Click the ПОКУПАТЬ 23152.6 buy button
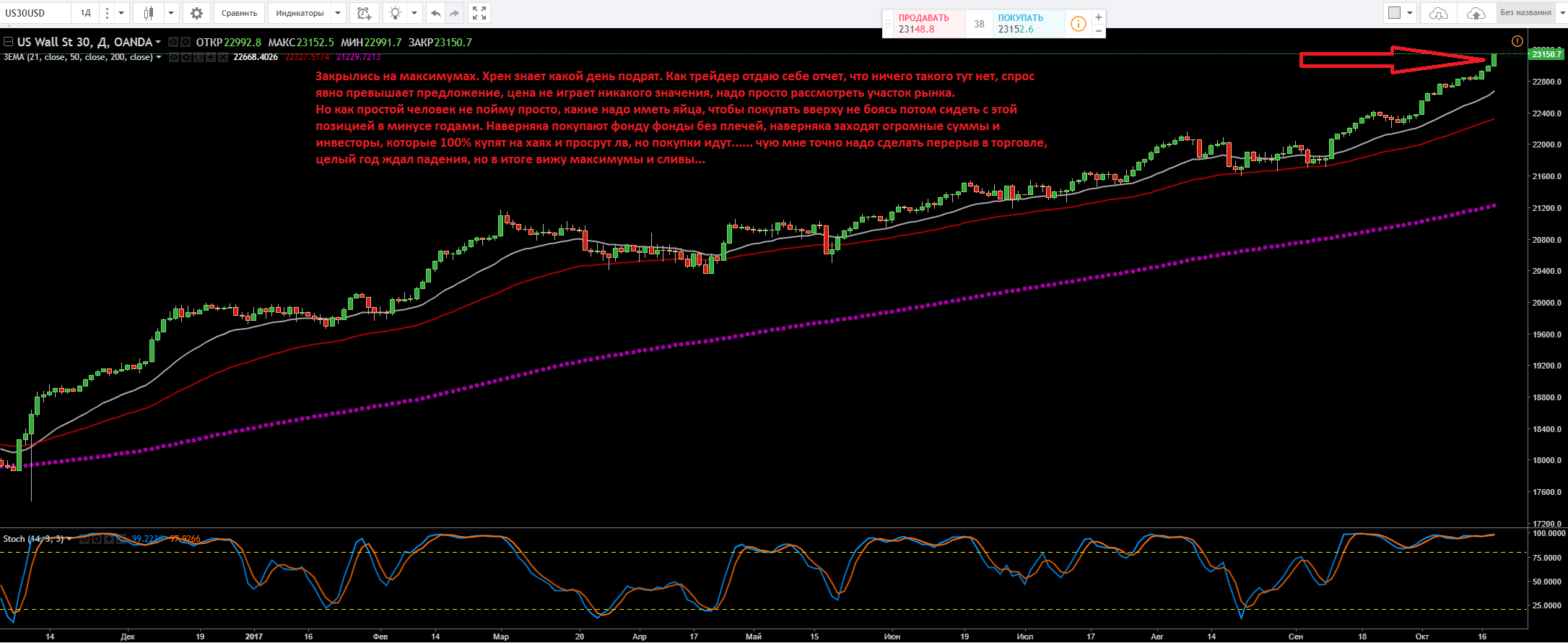1568x643 pixels. tap(1029, 24)
